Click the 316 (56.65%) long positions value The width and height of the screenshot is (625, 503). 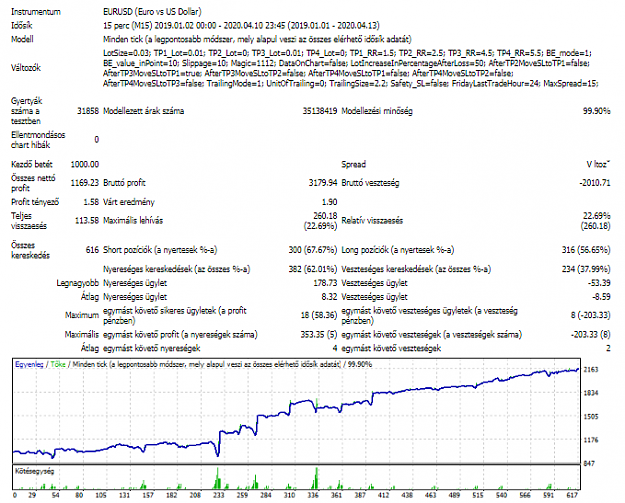tap(586, 250)
